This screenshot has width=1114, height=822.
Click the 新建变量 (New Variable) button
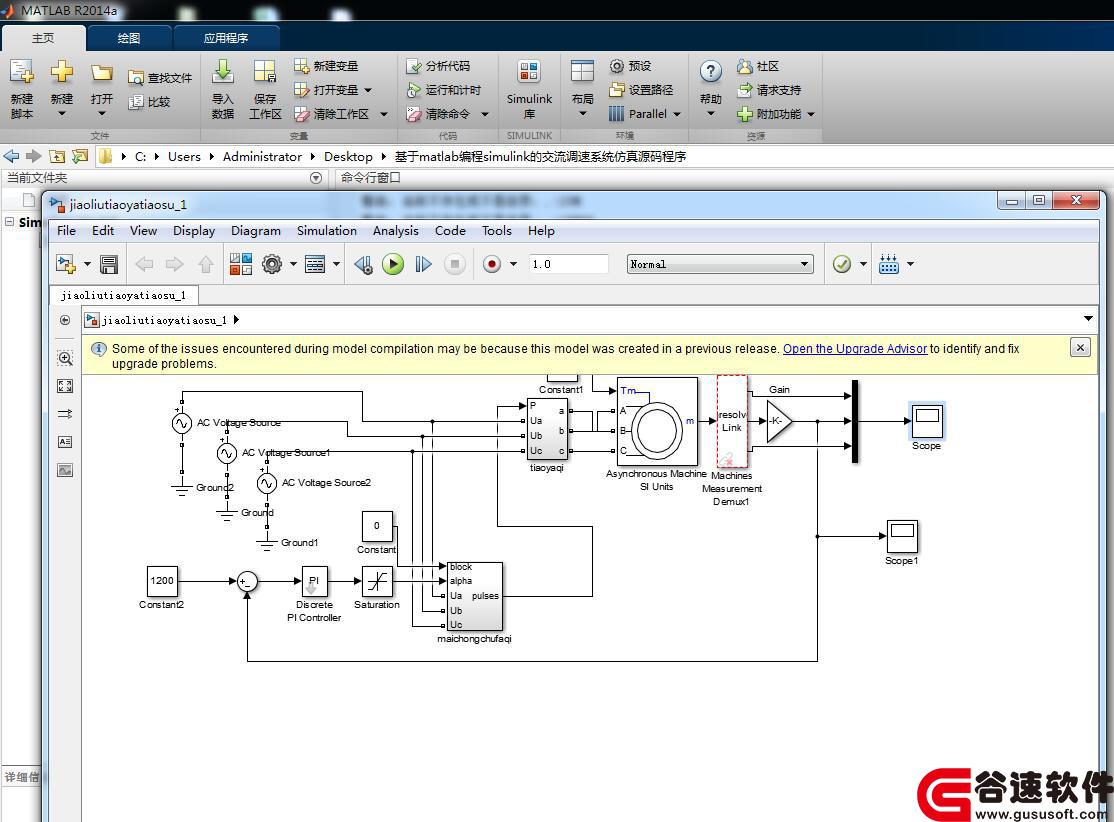coord(326,66)
